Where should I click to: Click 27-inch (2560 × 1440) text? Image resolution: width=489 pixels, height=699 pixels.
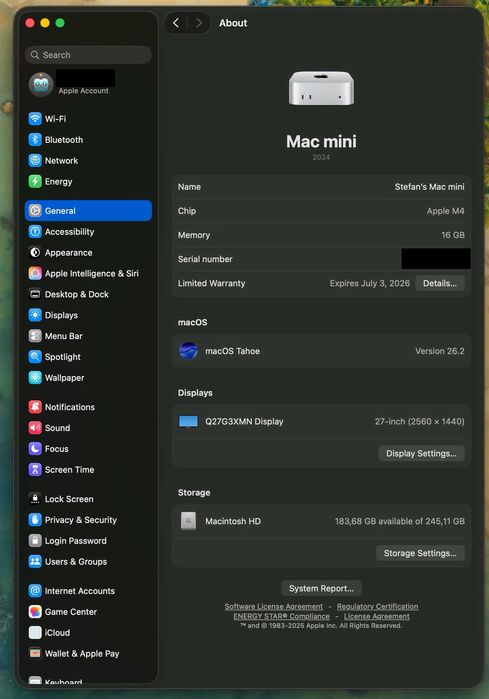419,421
